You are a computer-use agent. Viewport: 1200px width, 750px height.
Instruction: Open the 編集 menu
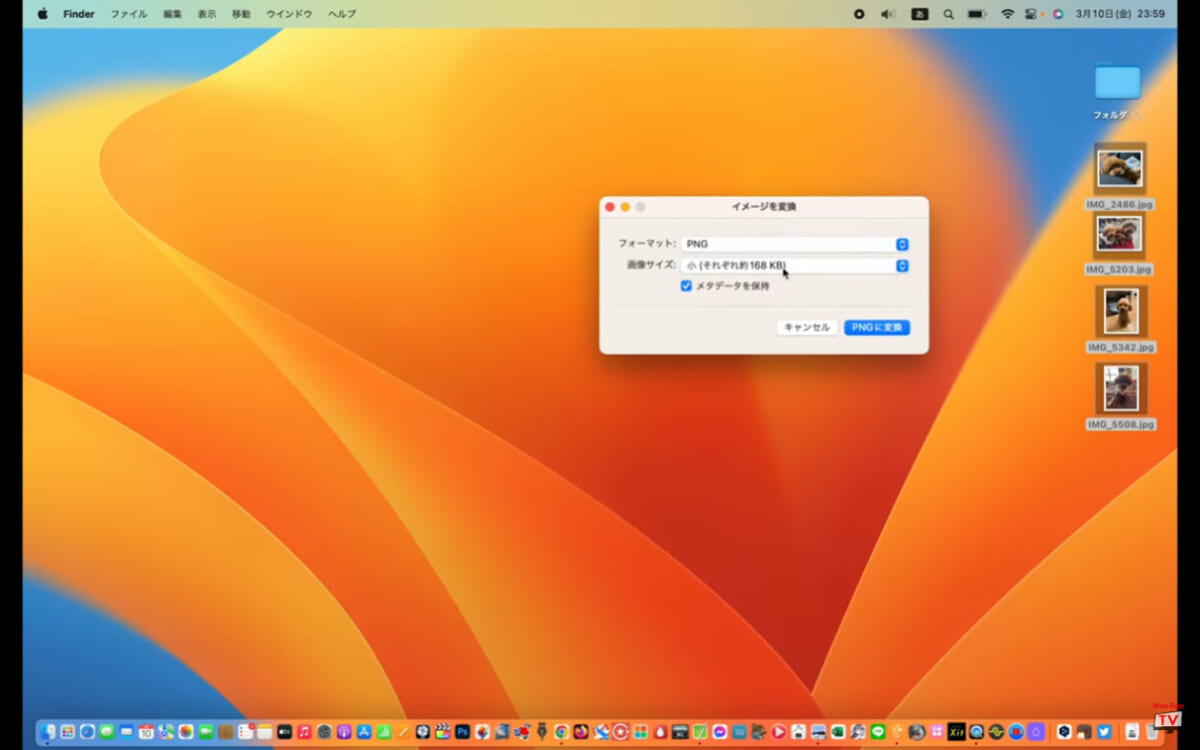click(x=173, y=14)
